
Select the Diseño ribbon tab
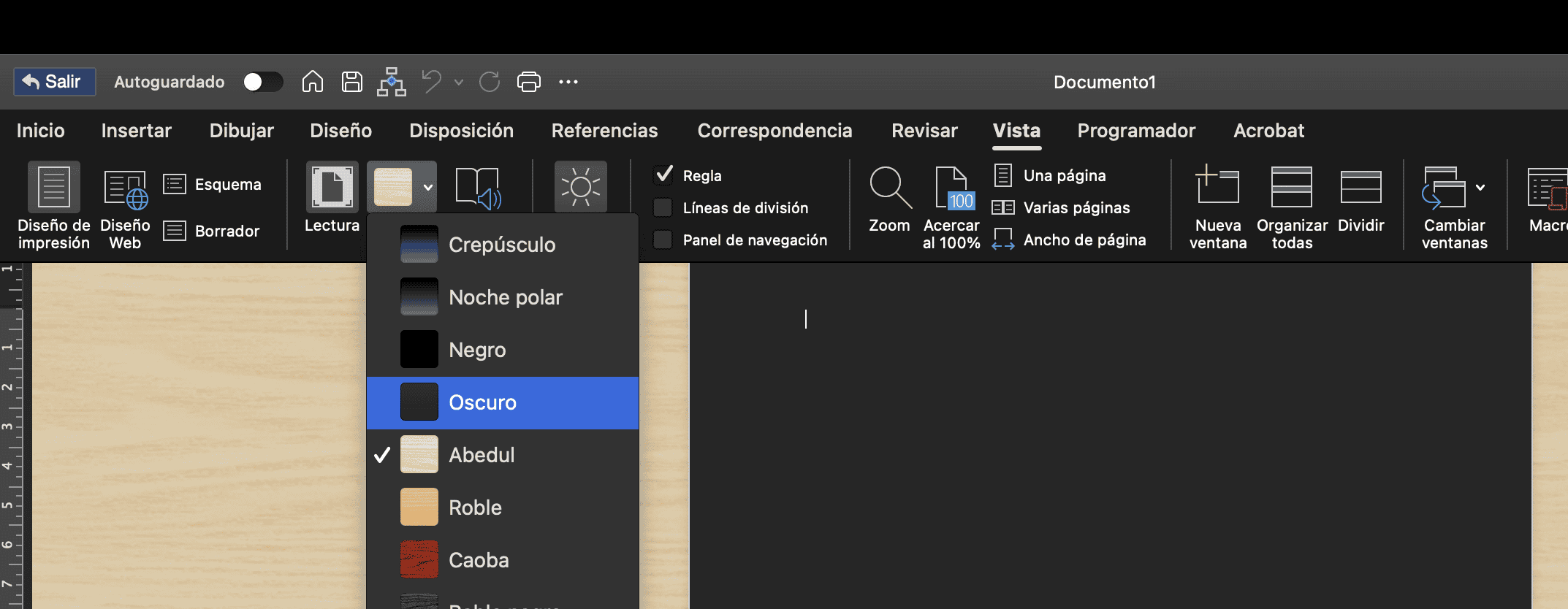341,131
